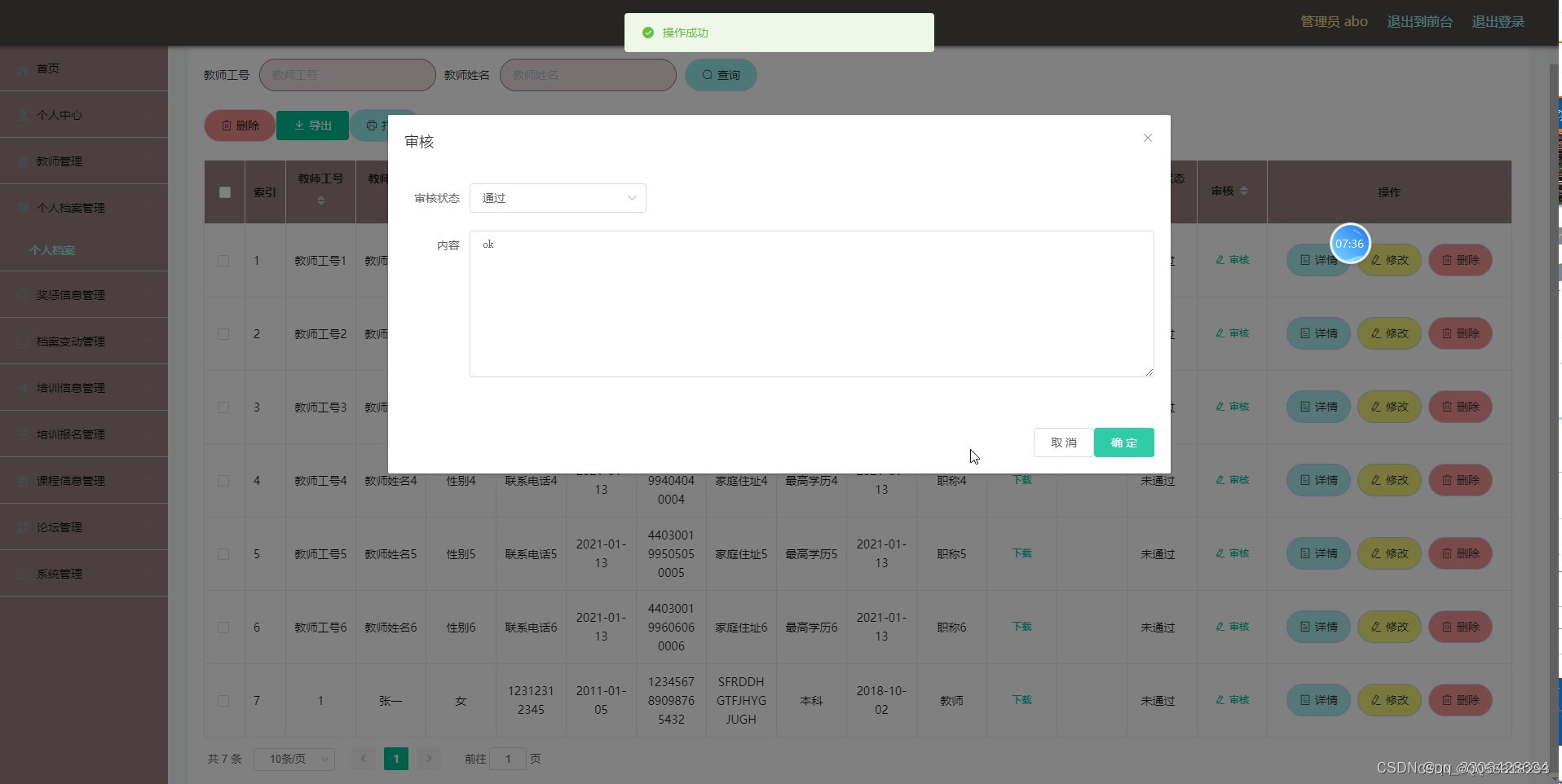Go to previous page arrow in pagination
The image size is (1562, 784).
(x=364, y=759)
